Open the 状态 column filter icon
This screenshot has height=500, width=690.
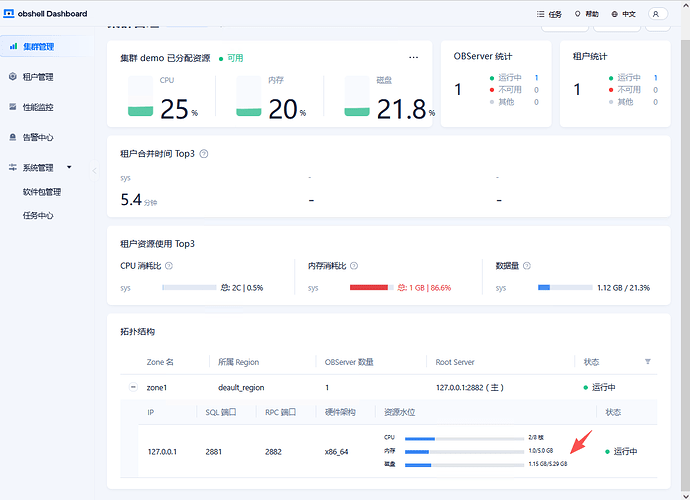[x=647, y=361]
